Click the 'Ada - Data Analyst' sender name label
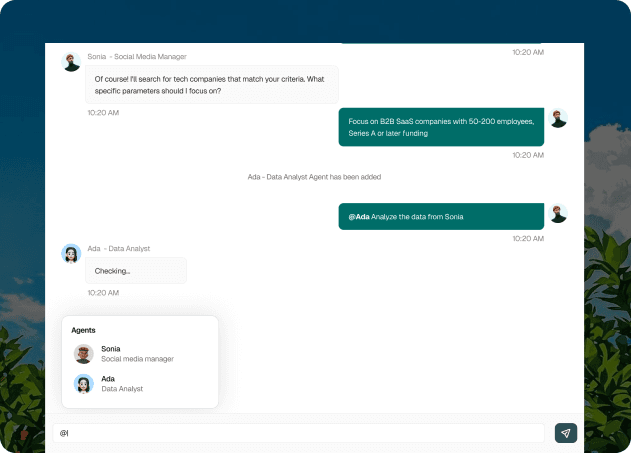 click(x=119, y=248)
